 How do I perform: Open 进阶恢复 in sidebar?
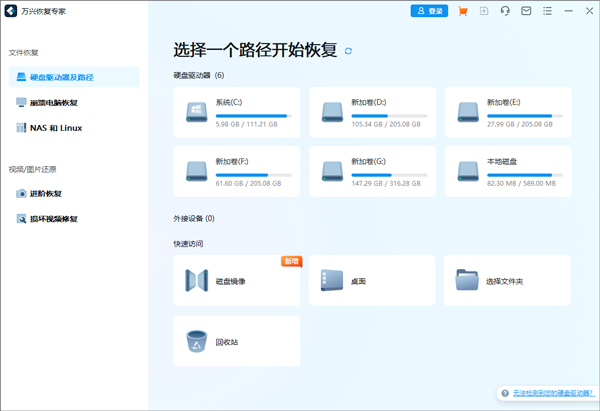(x=74, y=194)
